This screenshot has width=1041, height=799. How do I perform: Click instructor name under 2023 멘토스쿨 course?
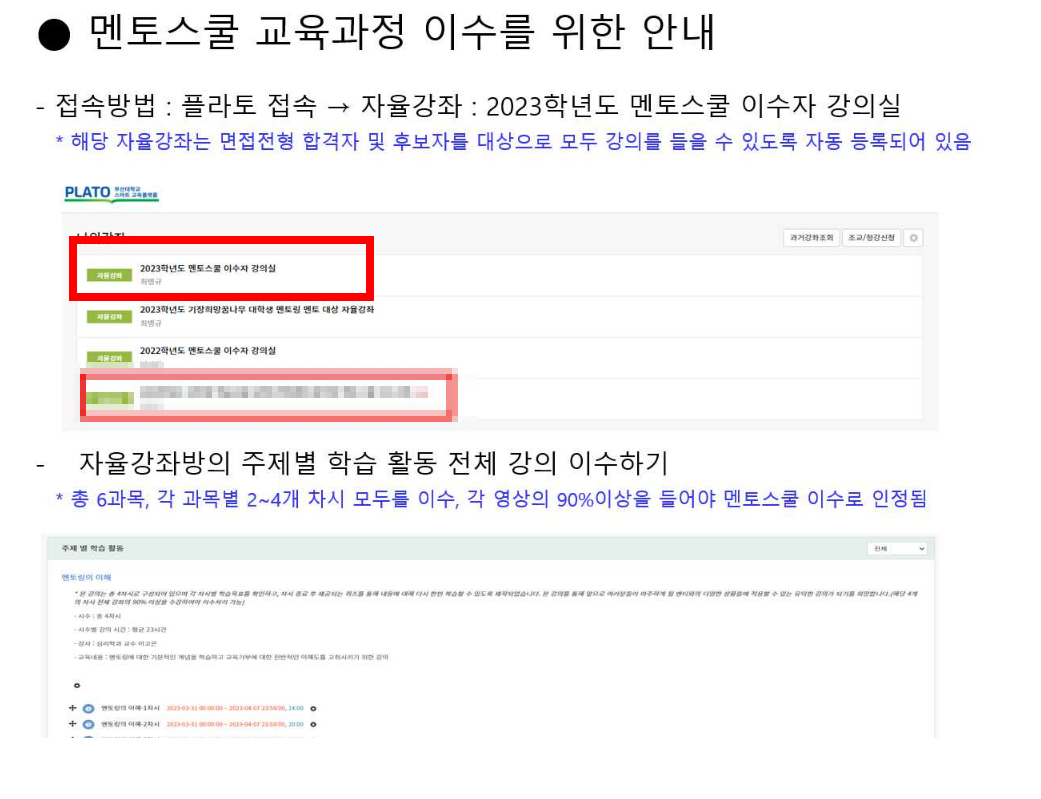click(x=151, y=282)
